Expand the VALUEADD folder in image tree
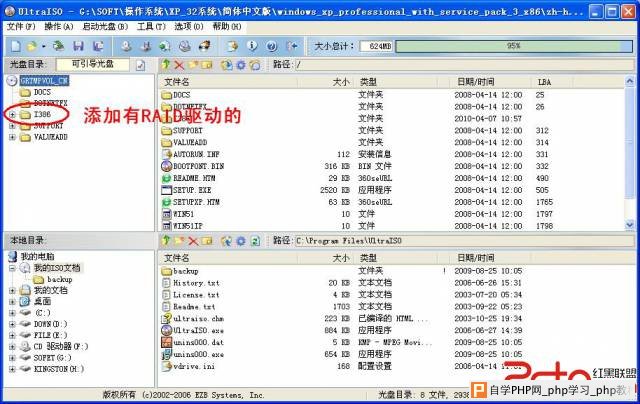 12,137
